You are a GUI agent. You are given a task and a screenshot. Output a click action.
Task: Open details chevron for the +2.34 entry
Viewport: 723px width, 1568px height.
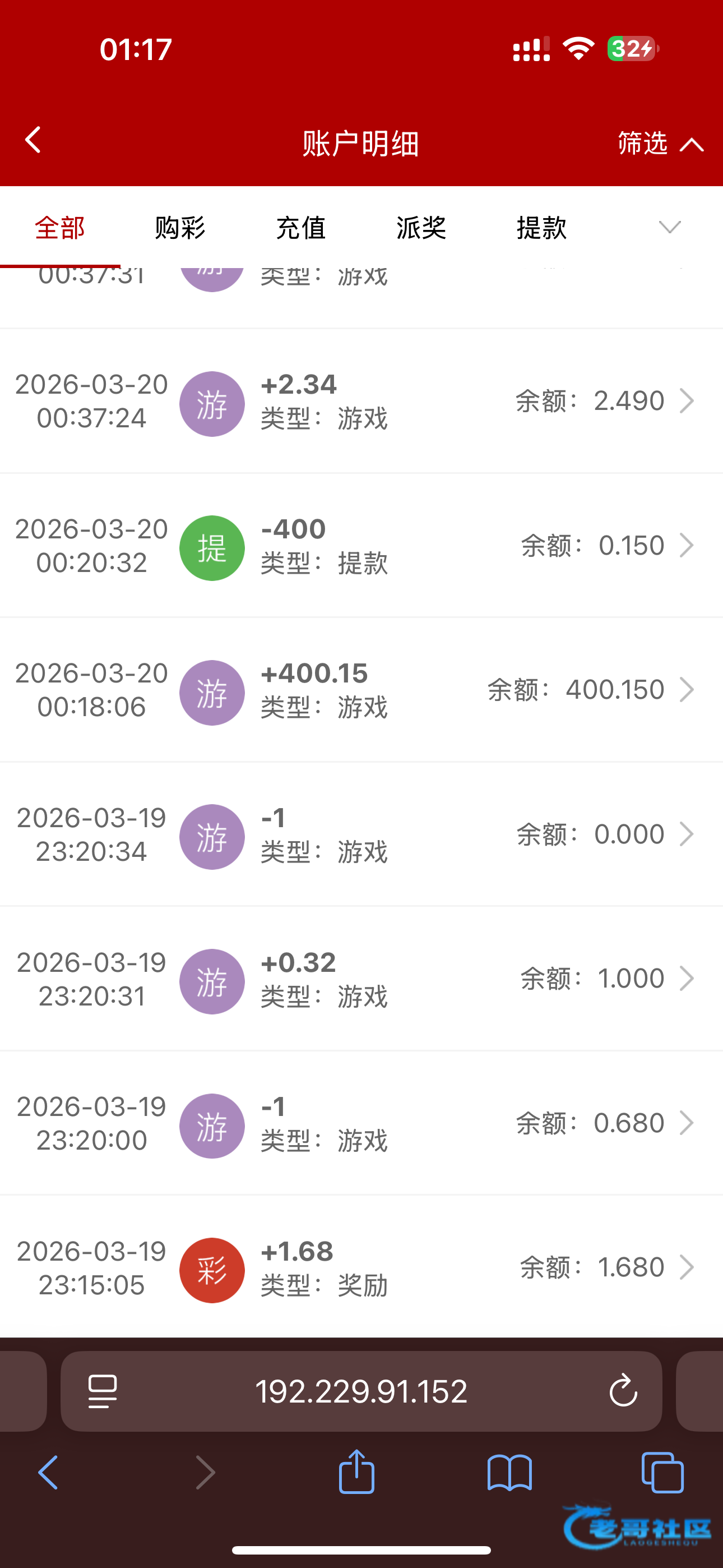tap(687, 401)
